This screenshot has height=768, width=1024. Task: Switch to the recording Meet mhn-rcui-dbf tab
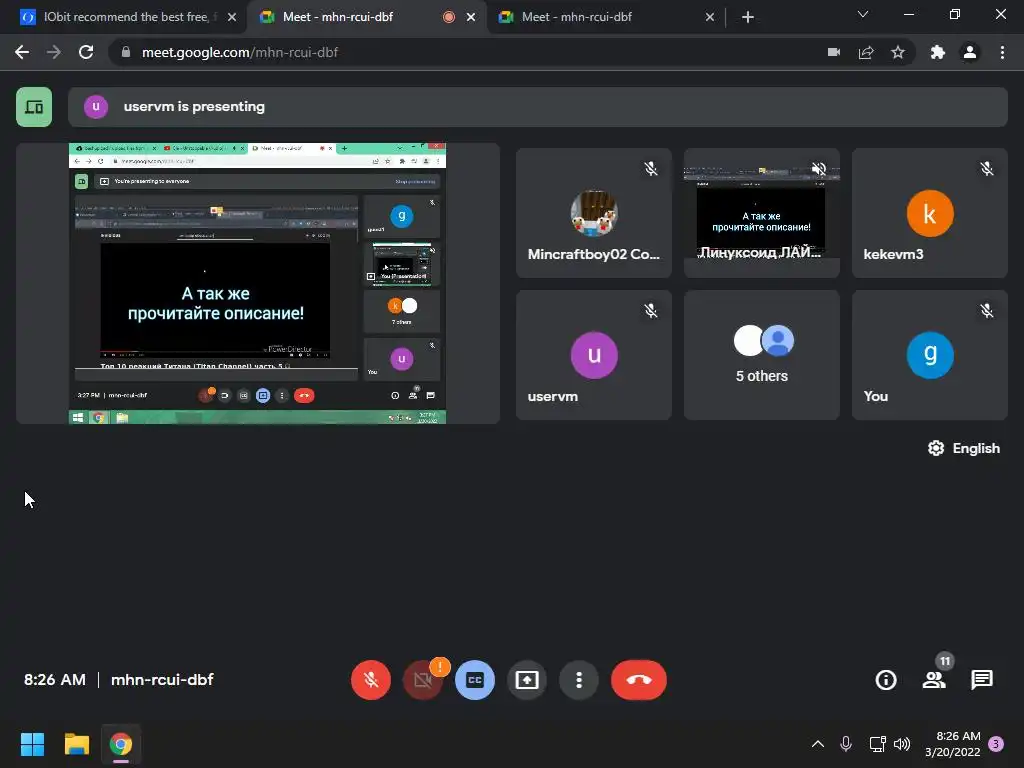pos(367,17)
